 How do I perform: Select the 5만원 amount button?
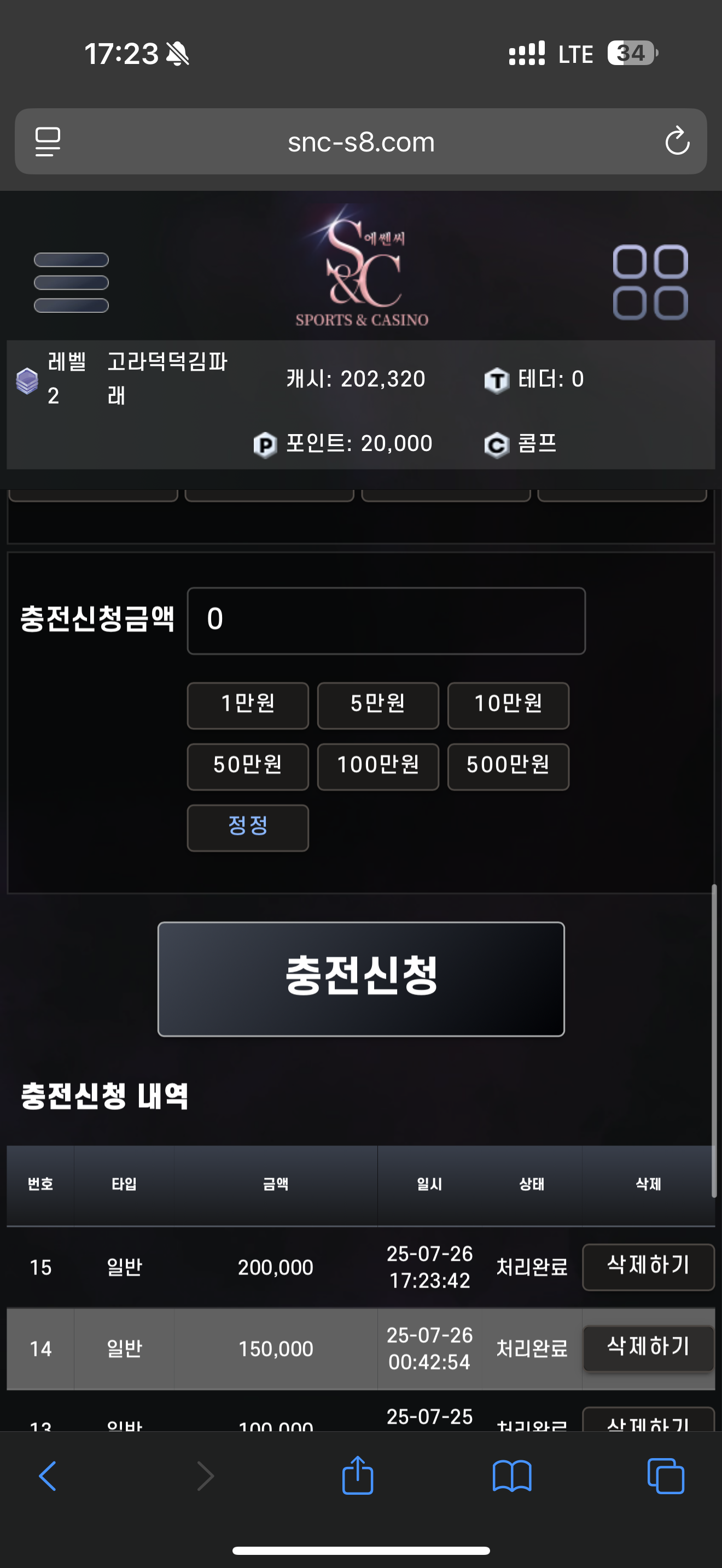click(378, 705)
